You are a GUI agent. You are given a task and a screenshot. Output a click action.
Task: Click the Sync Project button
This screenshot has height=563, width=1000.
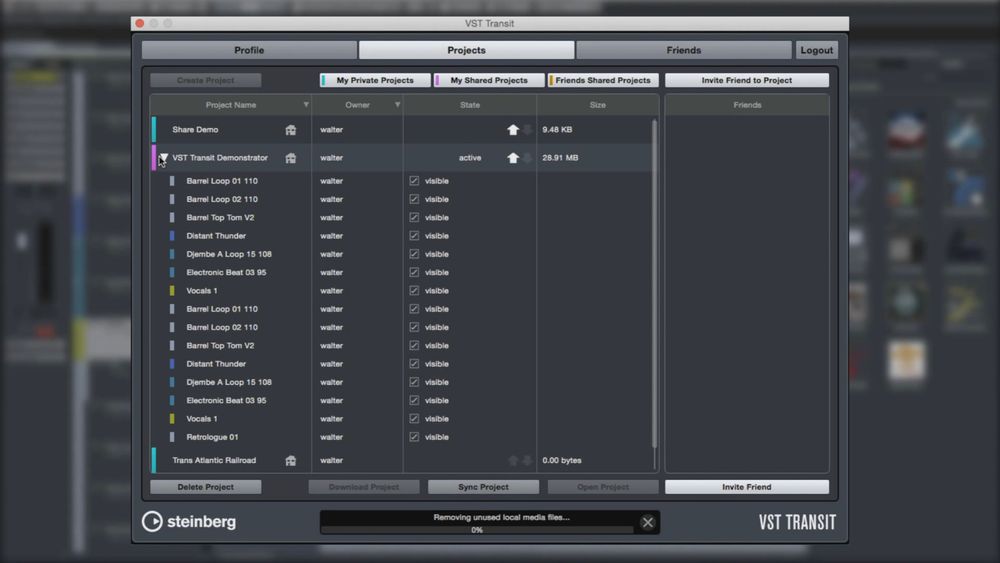[x=483, y=486]
